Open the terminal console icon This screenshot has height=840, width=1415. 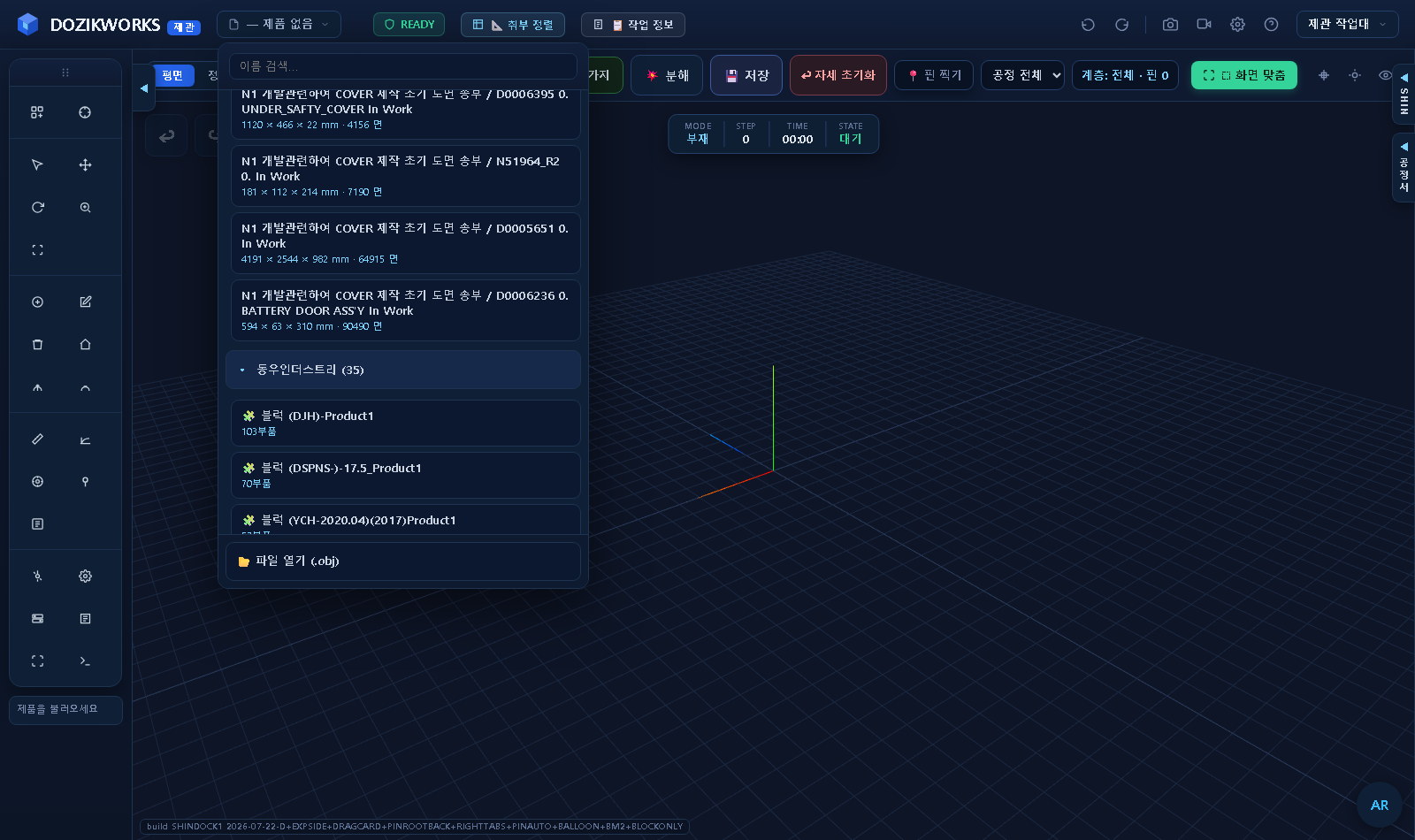click(x=85, y=661)
